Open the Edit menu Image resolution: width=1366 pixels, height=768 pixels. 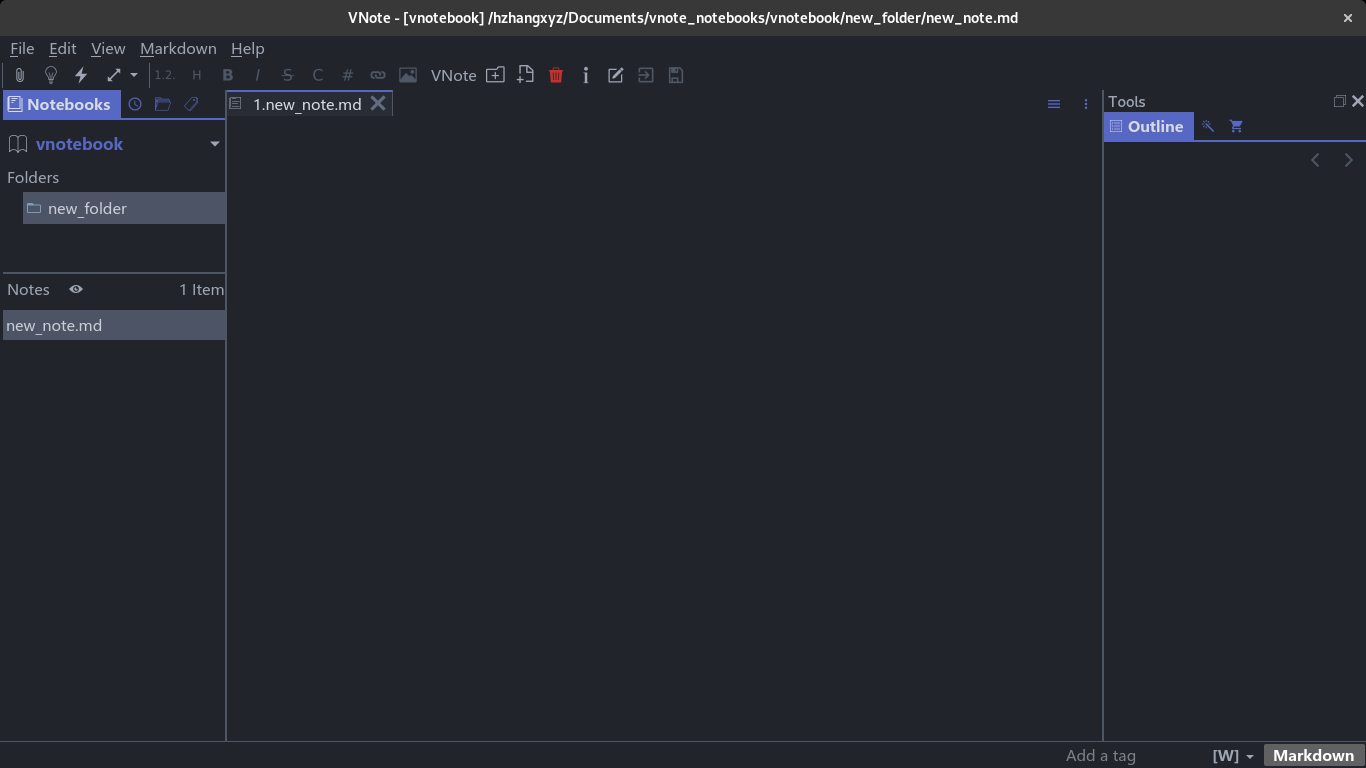pyautogui.click(x=63, y=48)
